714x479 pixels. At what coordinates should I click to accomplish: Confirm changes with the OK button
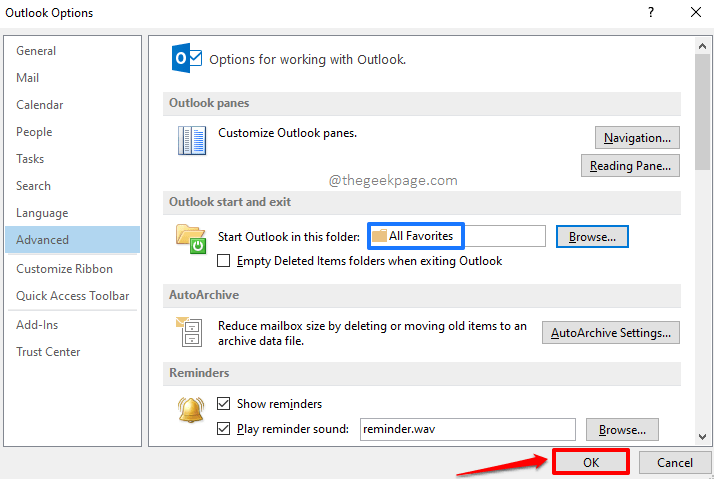click(x=590, y=462)
